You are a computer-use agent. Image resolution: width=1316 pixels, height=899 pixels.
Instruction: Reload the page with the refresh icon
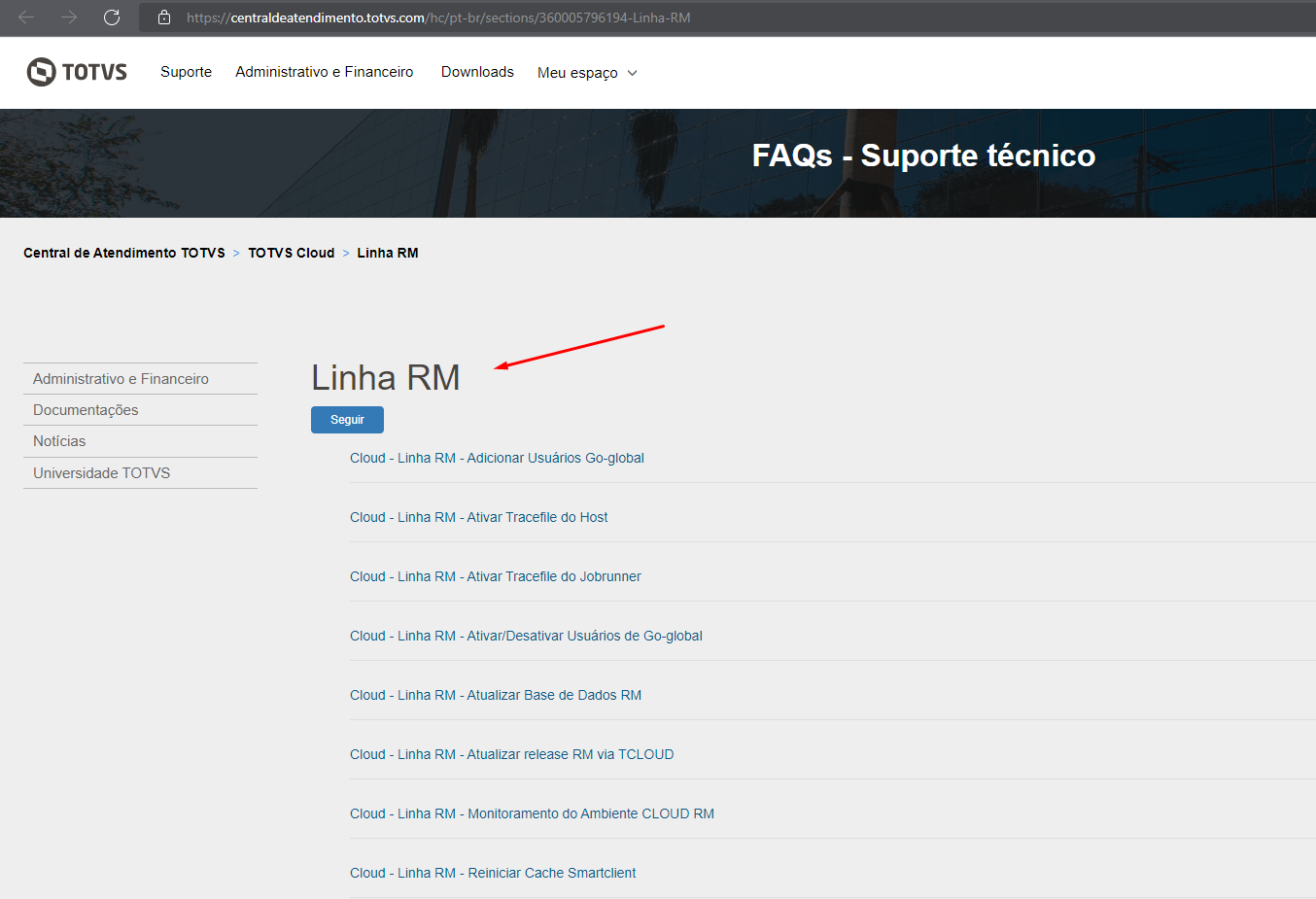click(112, 17)
